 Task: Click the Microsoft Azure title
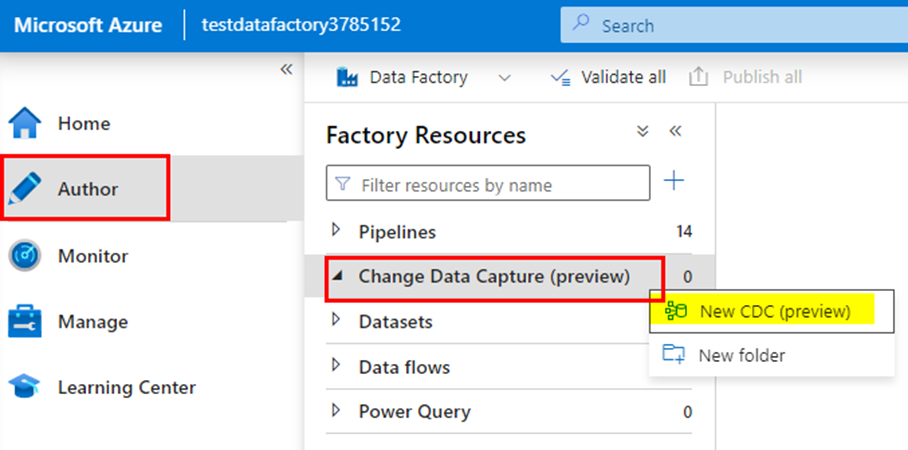coord(88,25)
